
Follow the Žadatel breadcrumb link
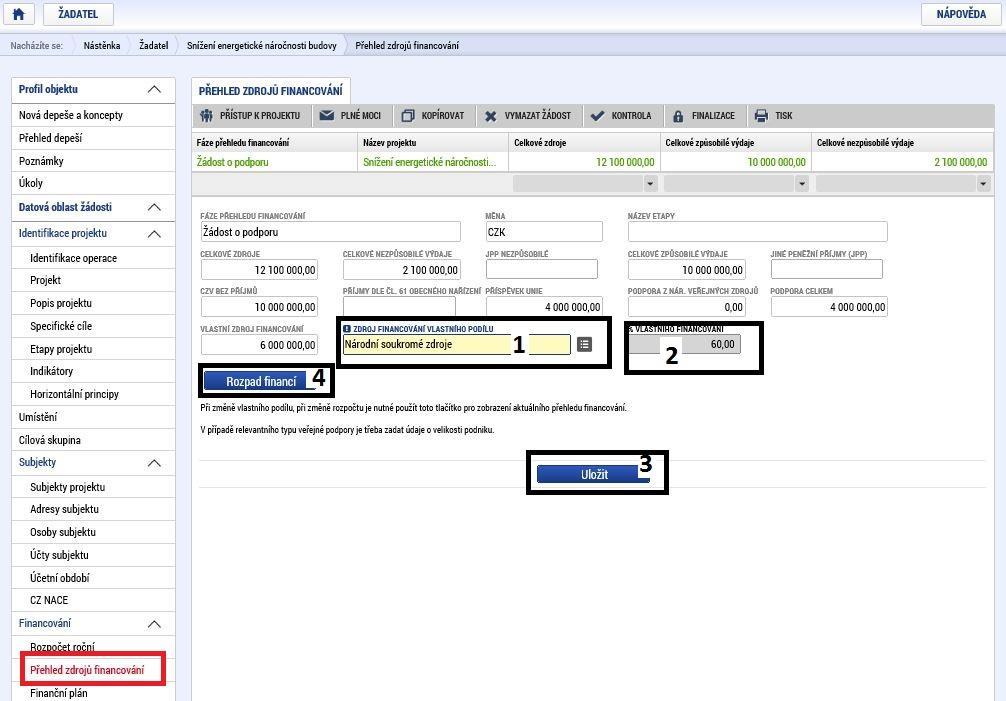[x=153, y=46]
